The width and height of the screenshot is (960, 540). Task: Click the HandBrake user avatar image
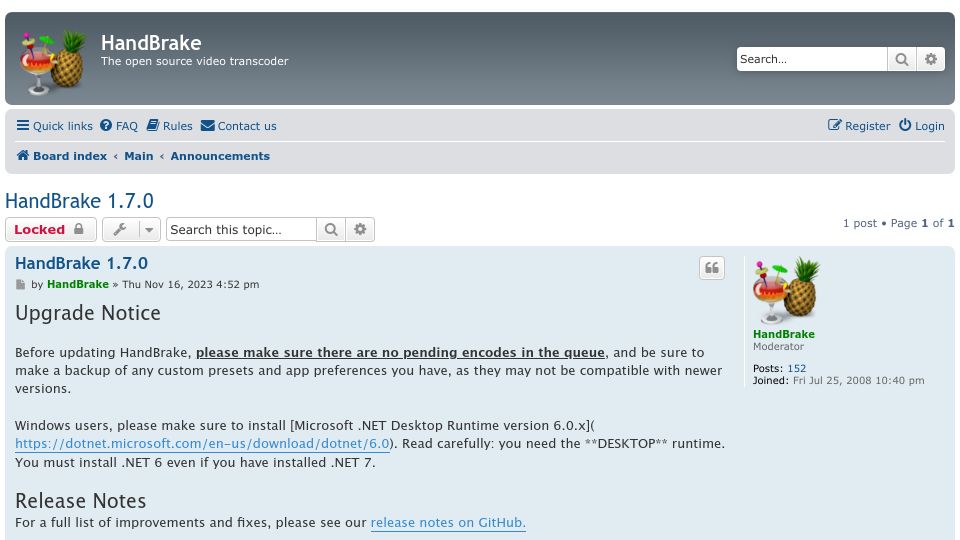click(x=787, y=291)
